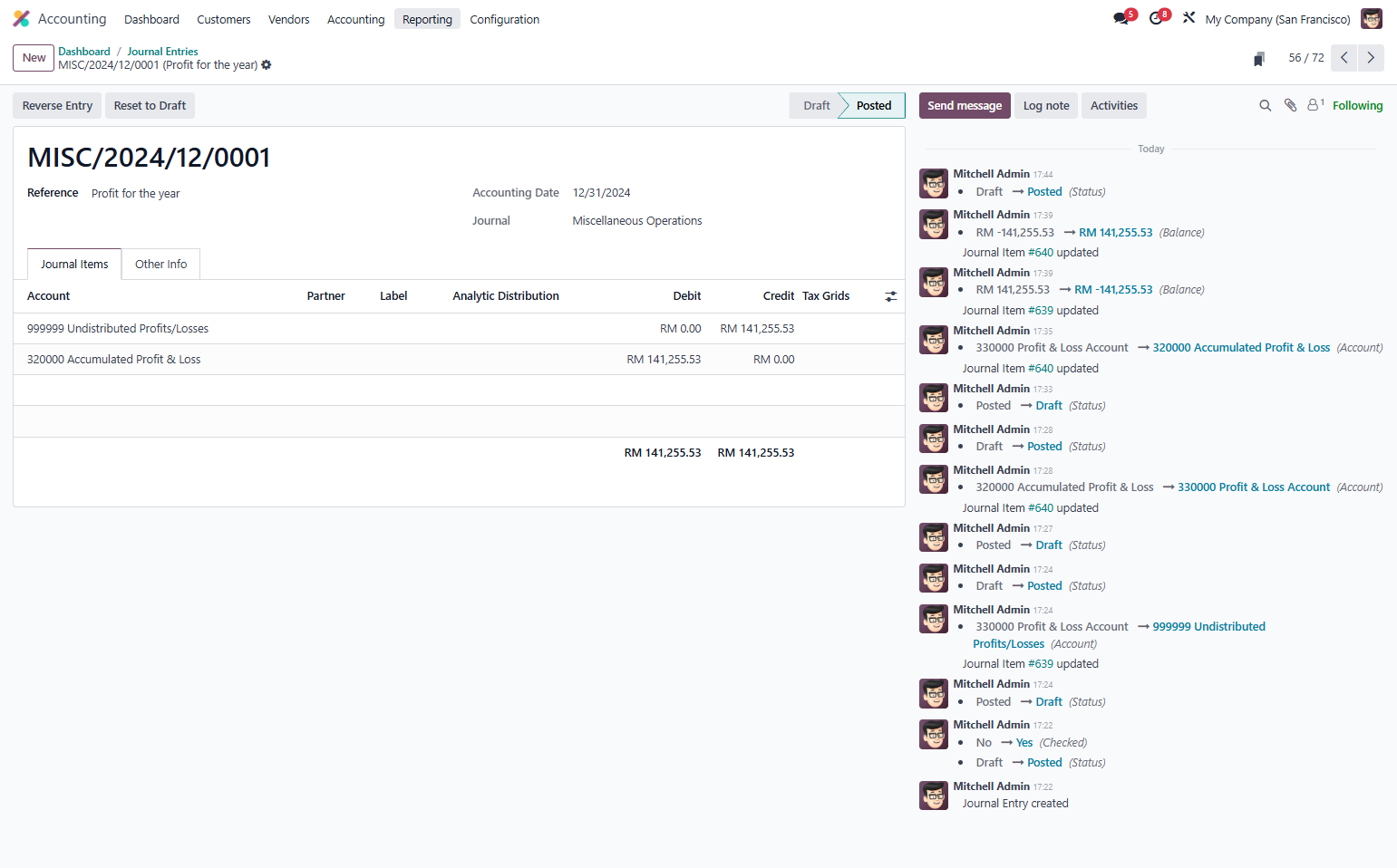Viewport: 1397px width, 868px height.
Task: Open Dashboard breadcrumb link
Action: tap(84, 52)
